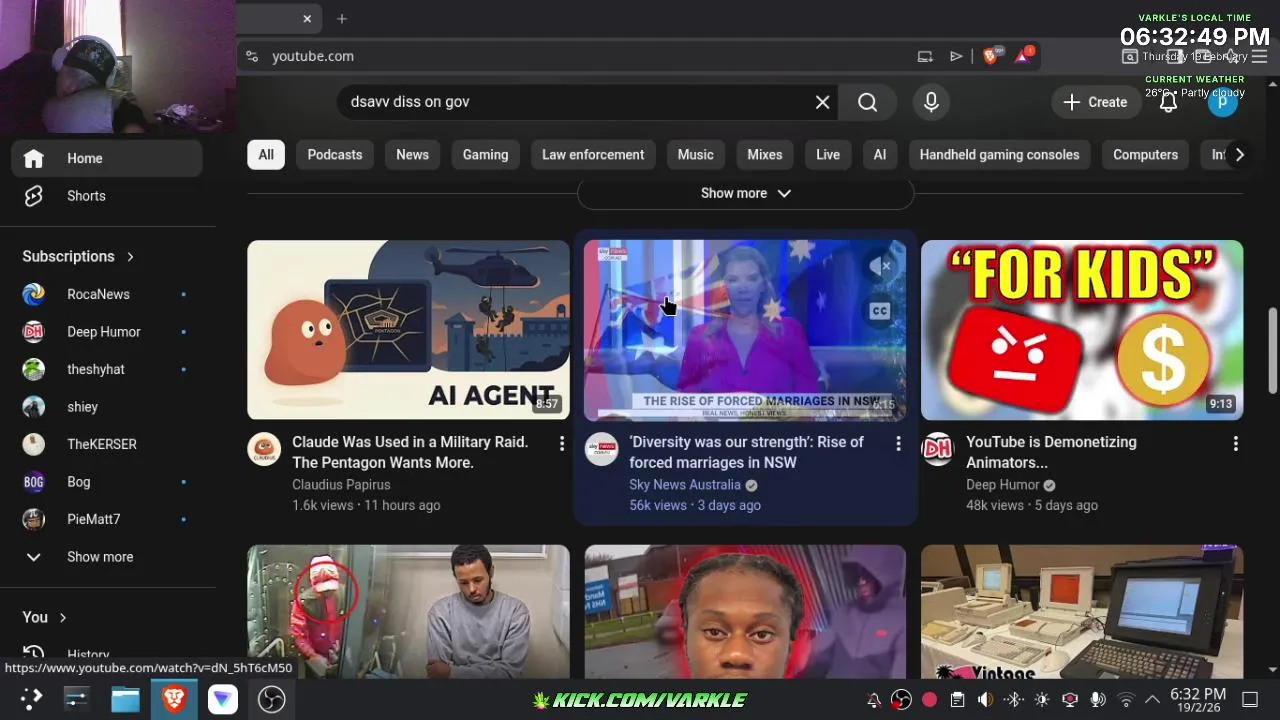Open Bluetooth settings in system tray
This screenshot has height=720, width=1280.
click(1013, 700)
